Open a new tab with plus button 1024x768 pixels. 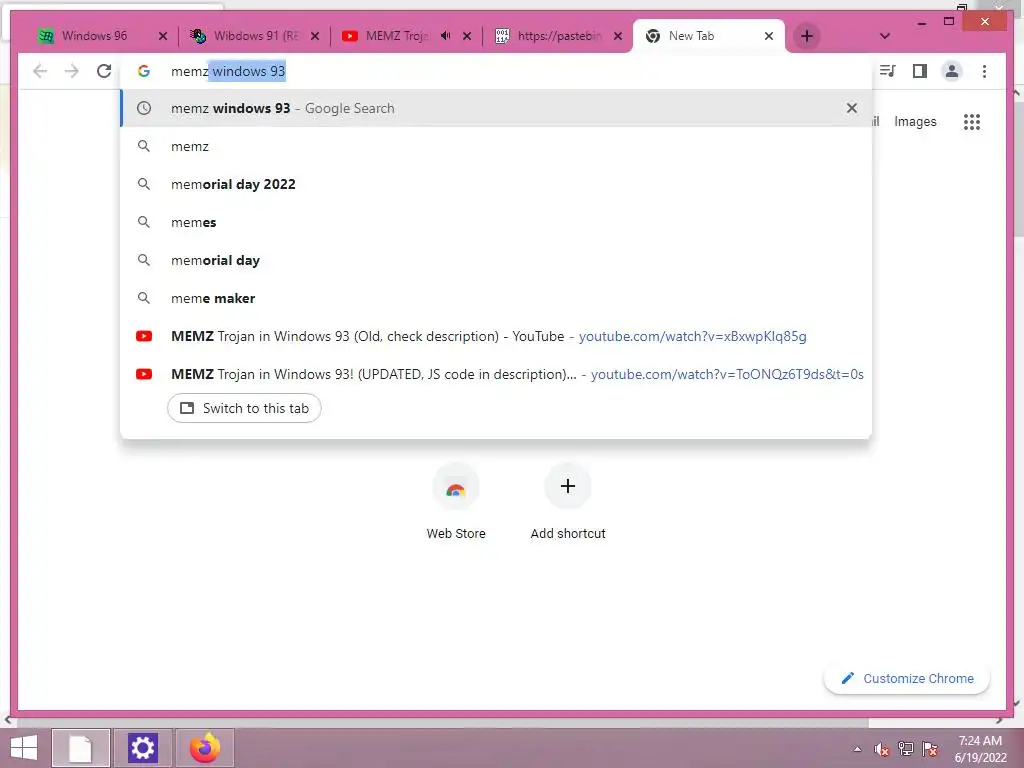click(807, 36)
